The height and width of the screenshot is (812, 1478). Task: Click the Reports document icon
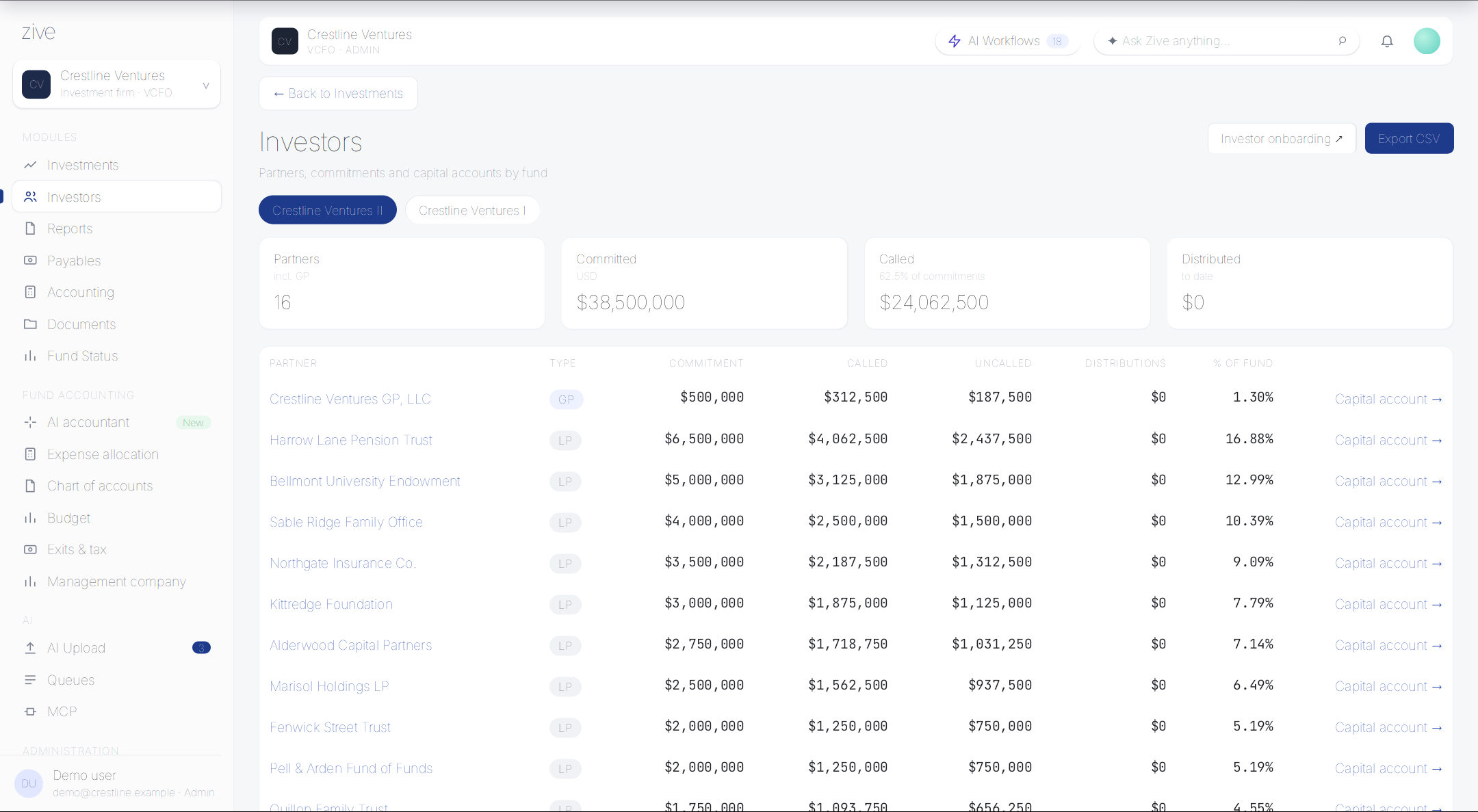(x=30, y=228)
